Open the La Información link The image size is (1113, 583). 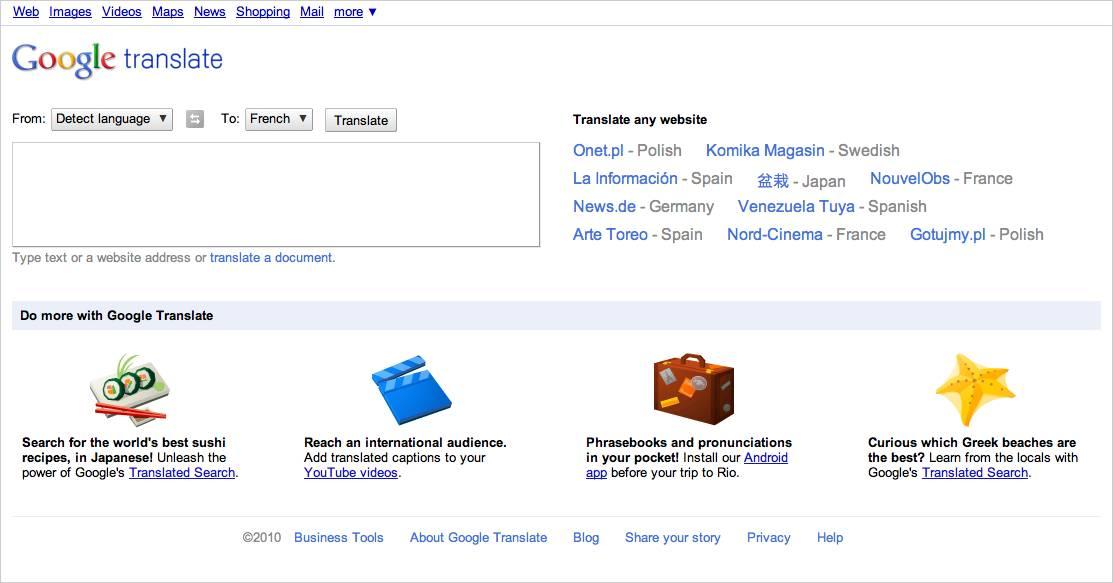pyautogui.click(x=625, y=178)
